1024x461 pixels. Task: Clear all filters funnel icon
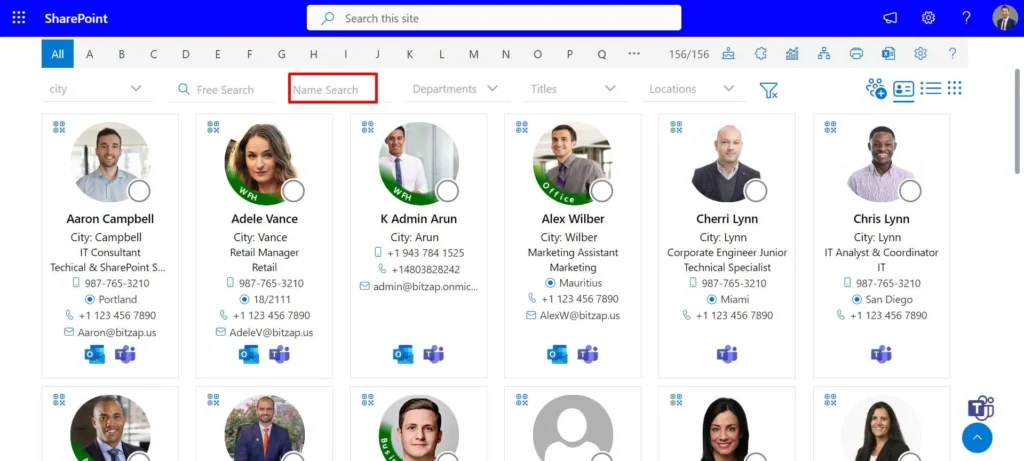769,90
